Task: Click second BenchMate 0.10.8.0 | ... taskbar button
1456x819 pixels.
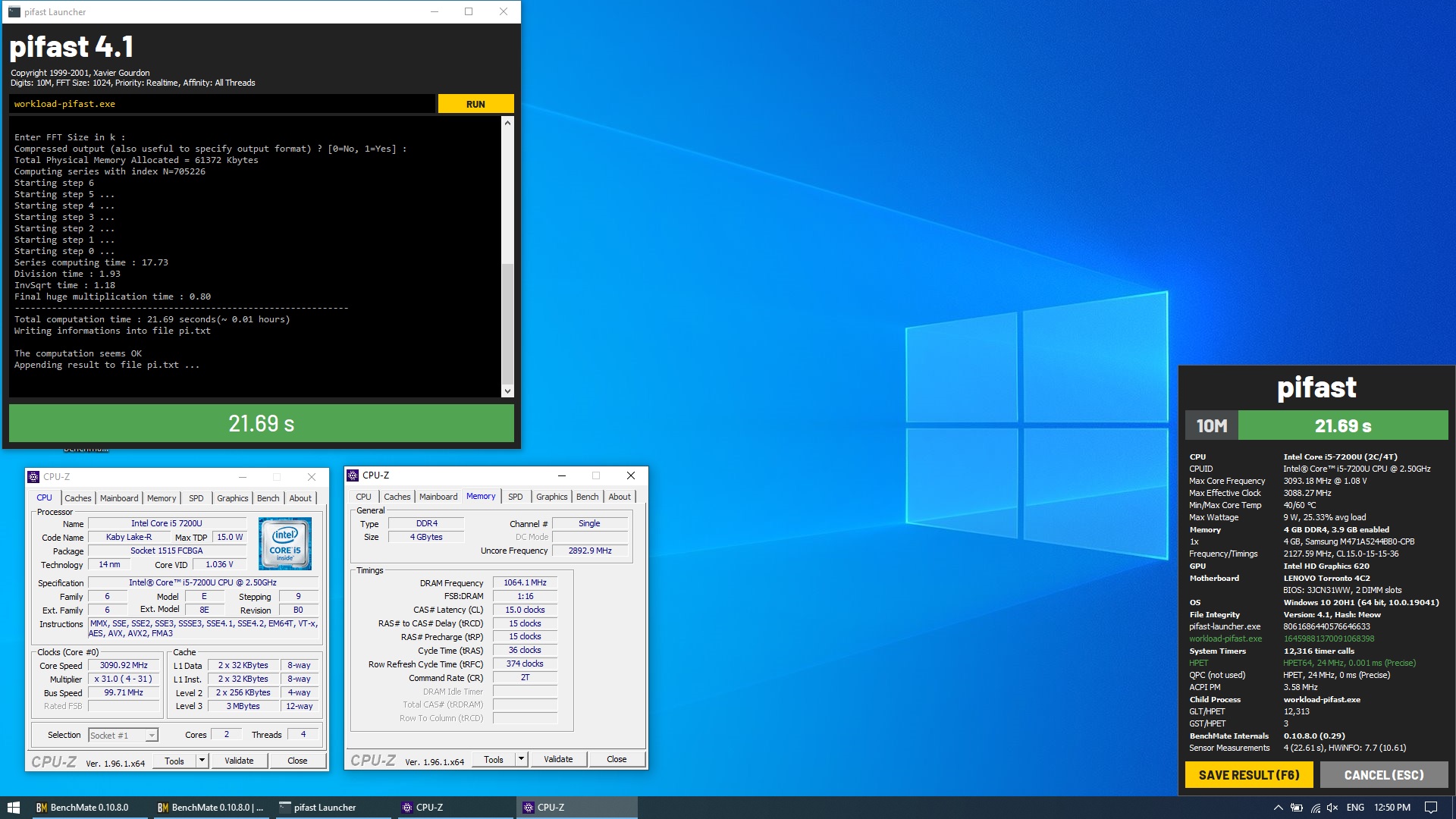Action: (211, 808)
